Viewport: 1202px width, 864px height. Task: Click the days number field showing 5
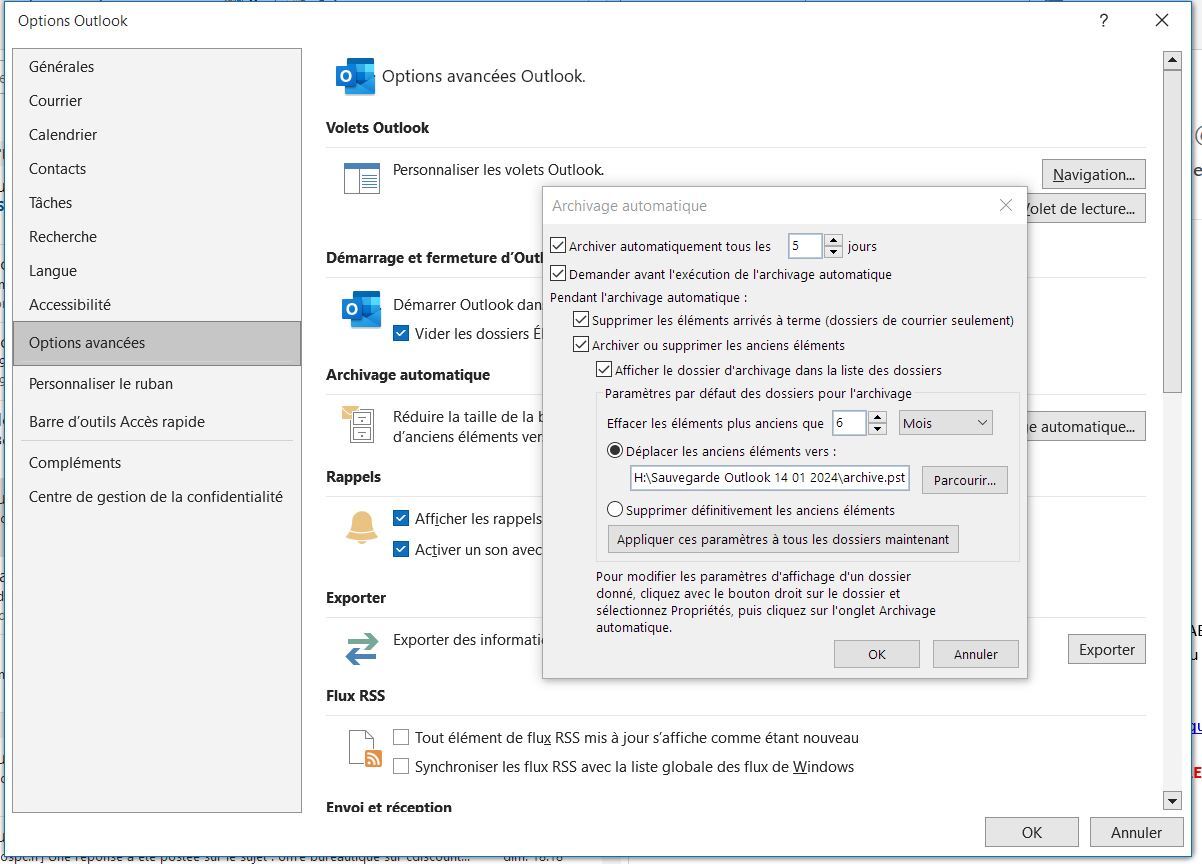pyautogui.click(x=805, y=245)
